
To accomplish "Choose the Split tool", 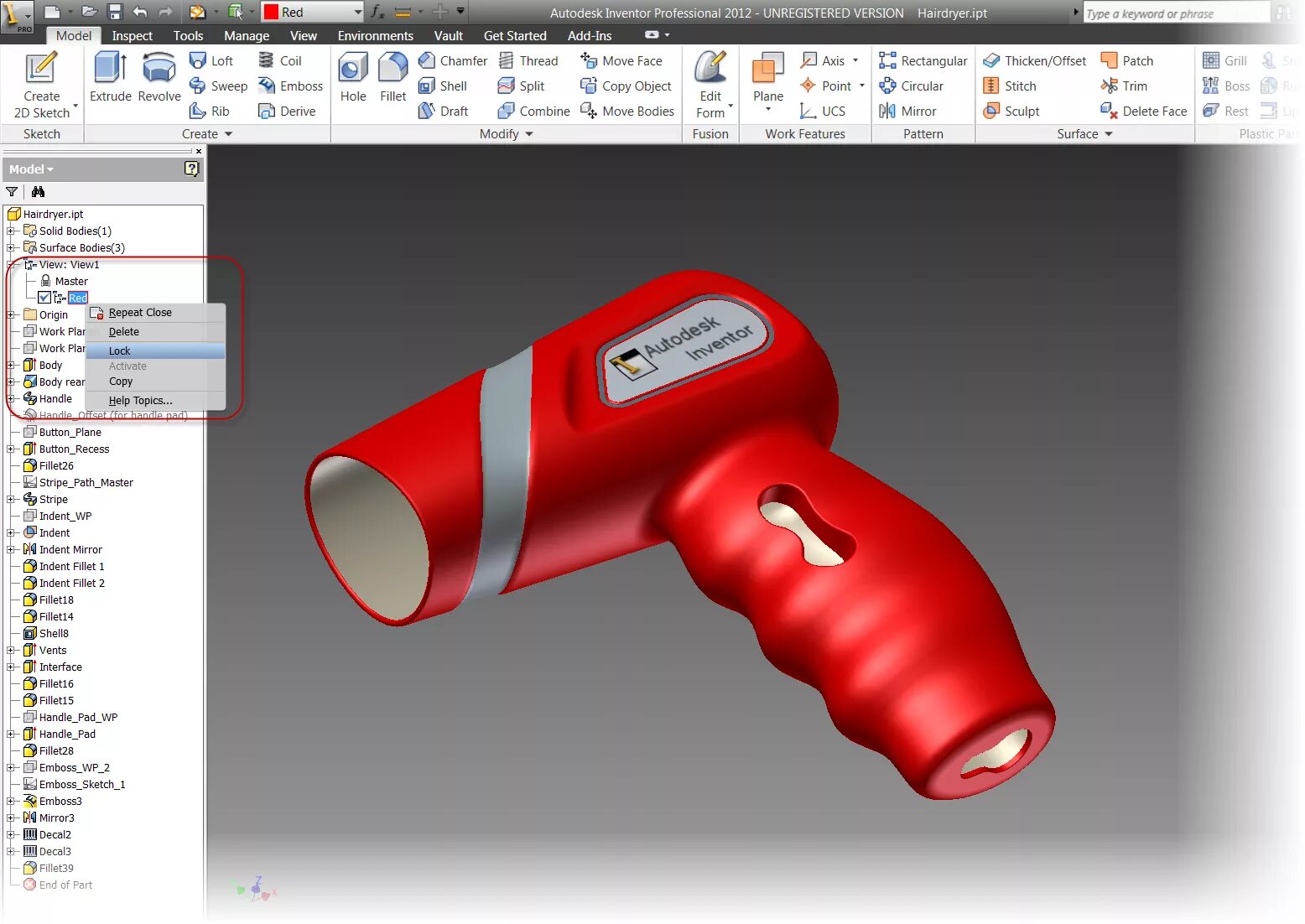I will [x=521, y=86].
